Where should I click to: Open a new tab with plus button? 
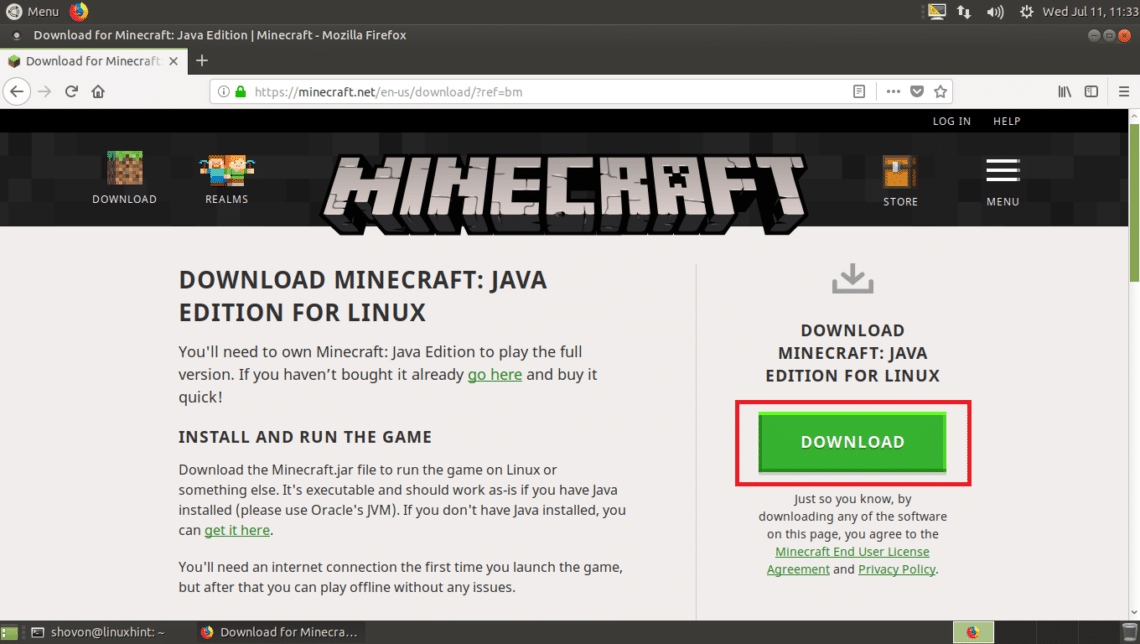(x=202, y=61)
